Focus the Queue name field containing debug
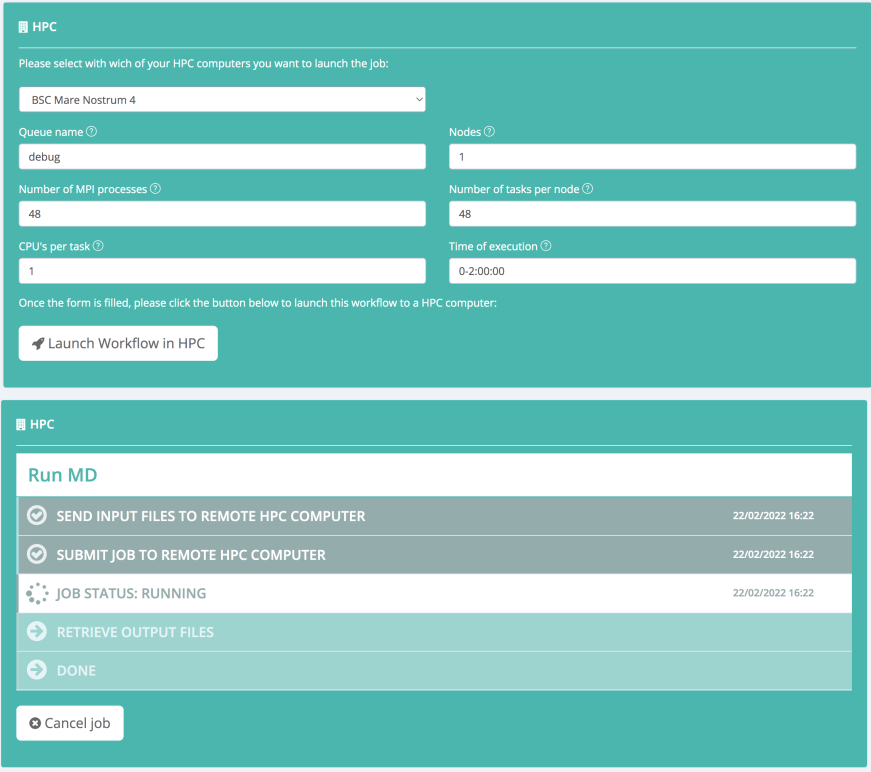871x772 pixels. coord(222,157)
